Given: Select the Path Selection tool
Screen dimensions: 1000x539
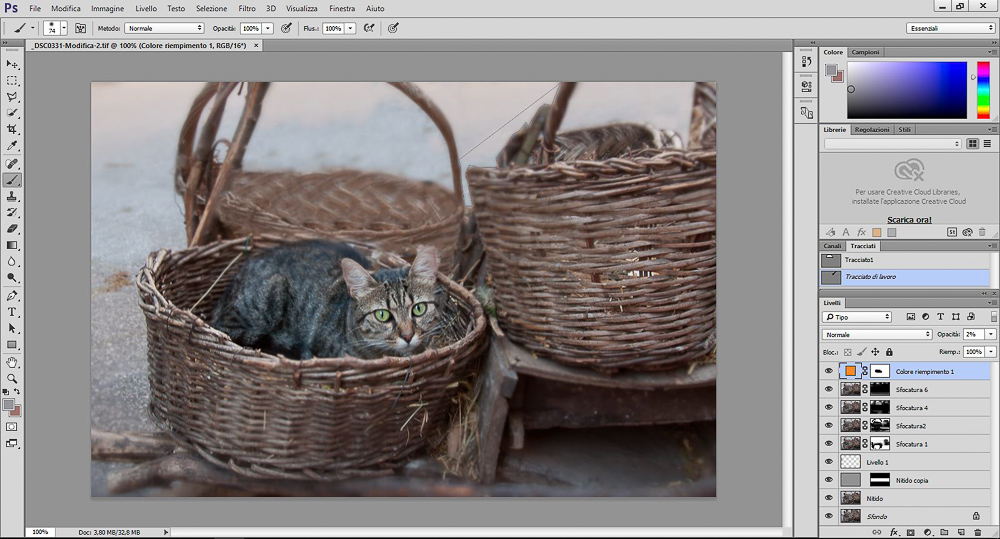Looking at the screenshot, I should click(12, 329).
